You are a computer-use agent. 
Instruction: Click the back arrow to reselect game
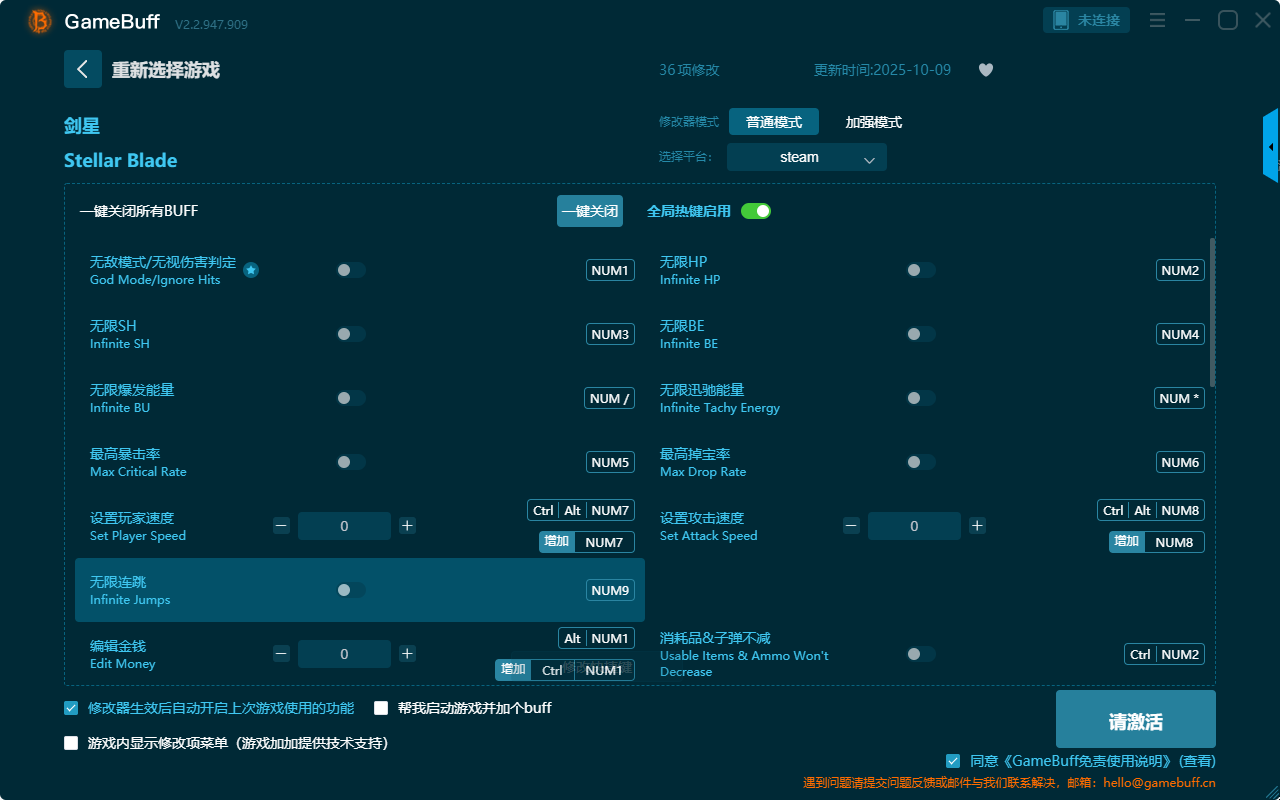coord(83,69)
